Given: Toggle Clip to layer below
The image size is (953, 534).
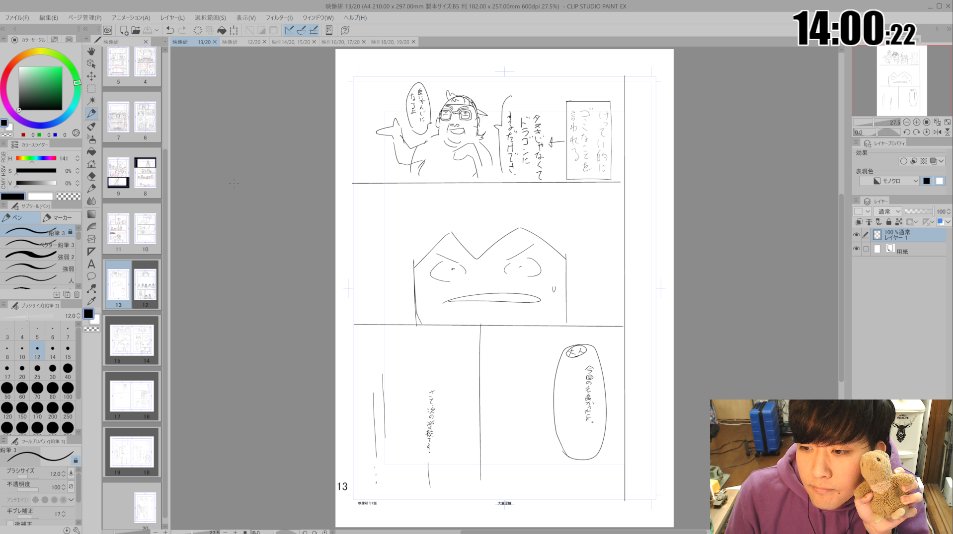Looking at the screenshot, I should point(859,222).
